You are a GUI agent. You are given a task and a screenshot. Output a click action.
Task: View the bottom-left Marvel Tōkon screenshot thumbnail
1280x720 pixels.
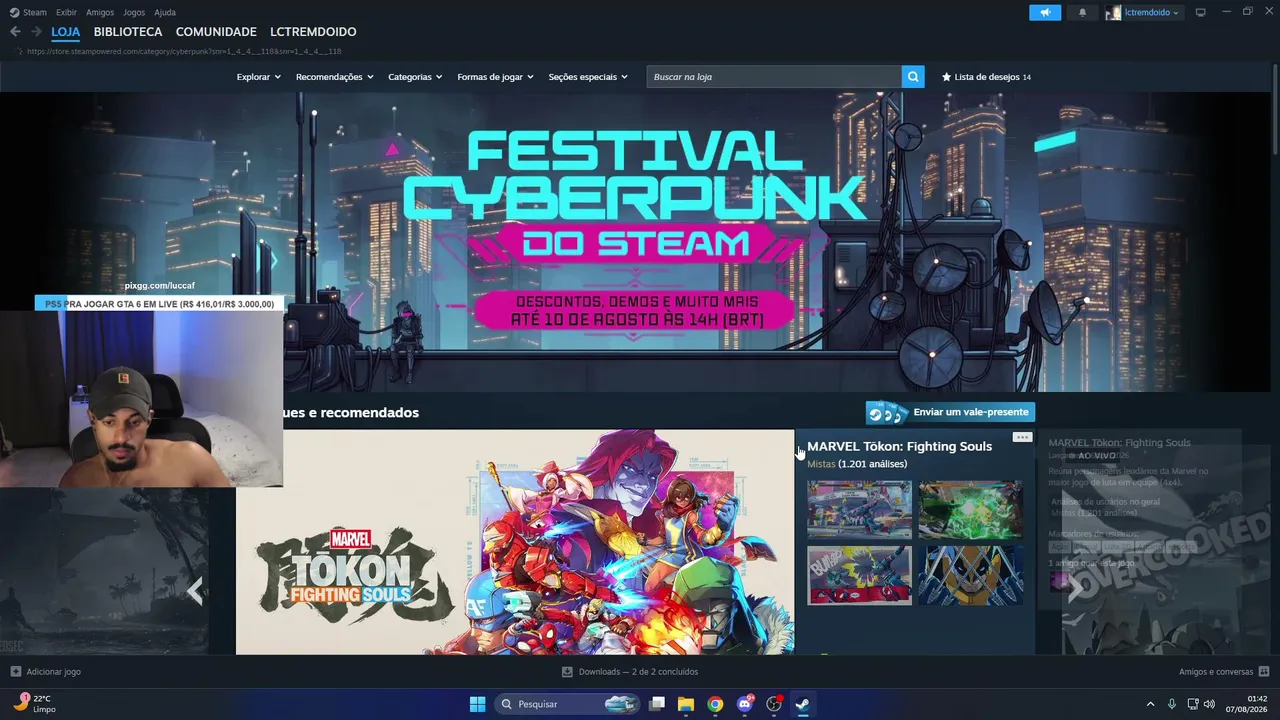pos(859,575)
